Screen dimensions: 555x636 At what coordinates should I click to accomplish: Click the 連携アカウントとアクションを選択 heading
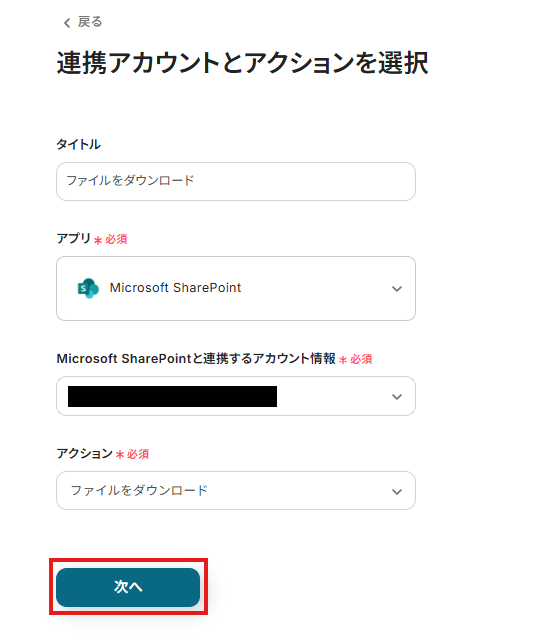coord(242,64)
